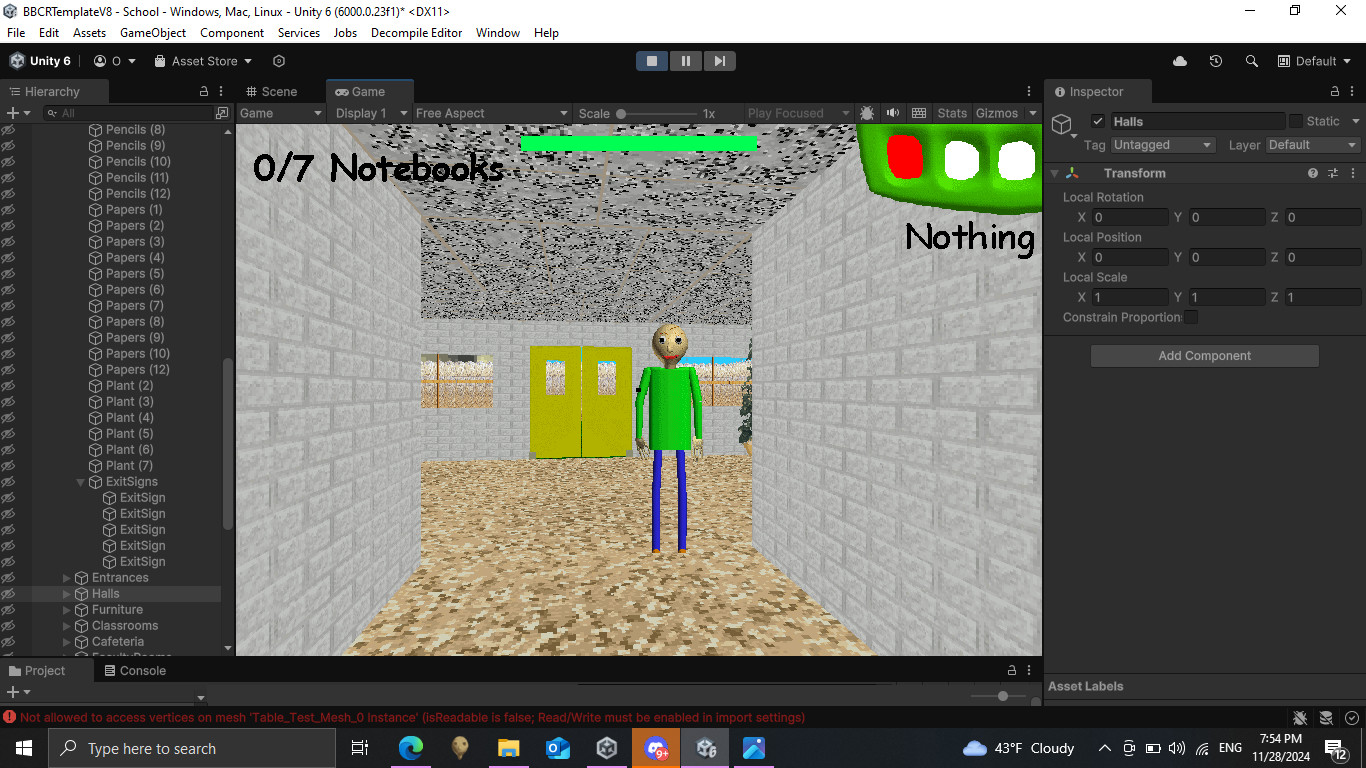This screenshot has width=1366, height=768.
Task: Open the Undo History clock icon
Action: (1215, 61)
